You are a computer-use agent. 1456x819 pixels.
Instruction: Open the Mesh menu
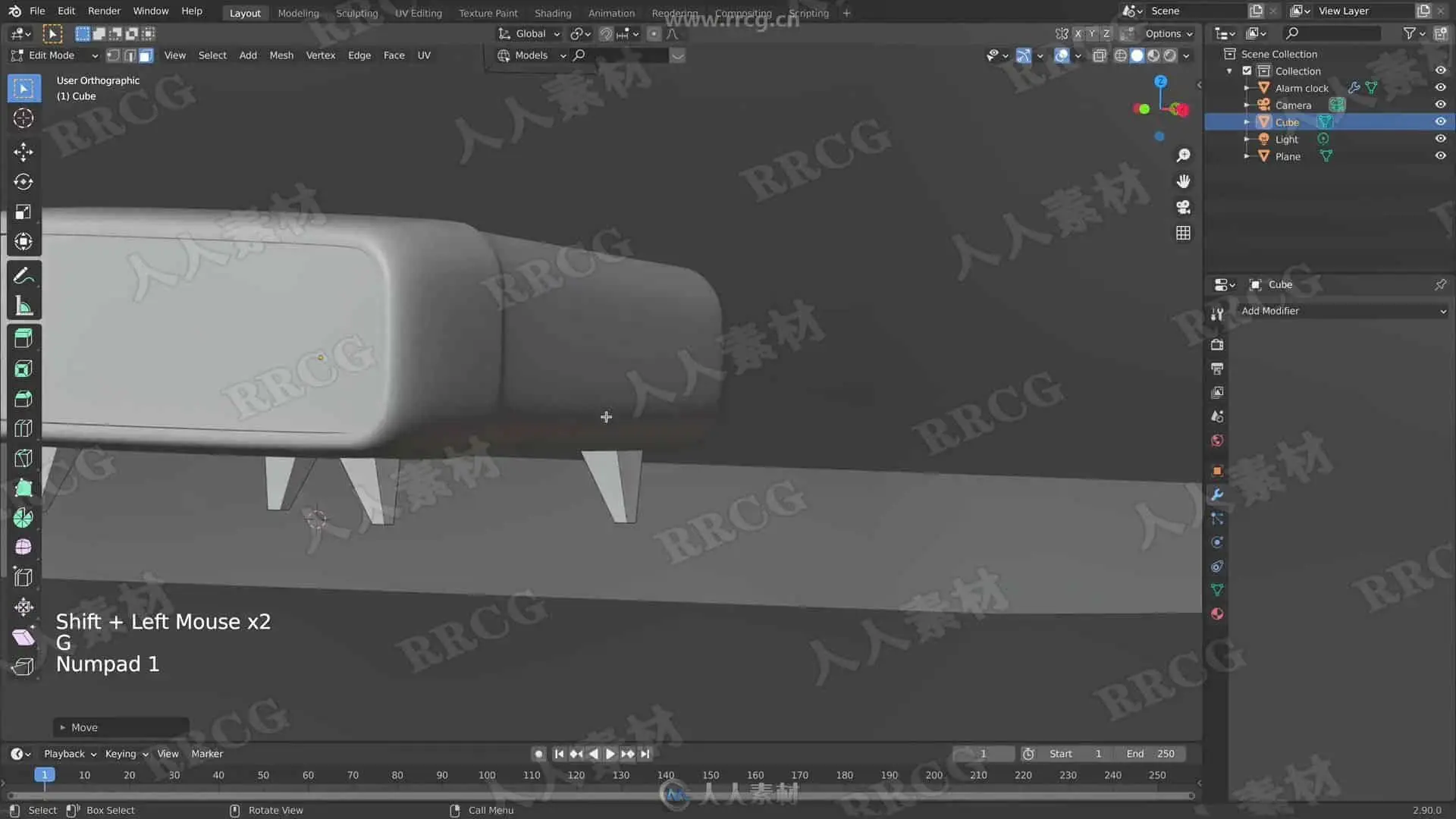pyautogui.click(x=281, y=55)
